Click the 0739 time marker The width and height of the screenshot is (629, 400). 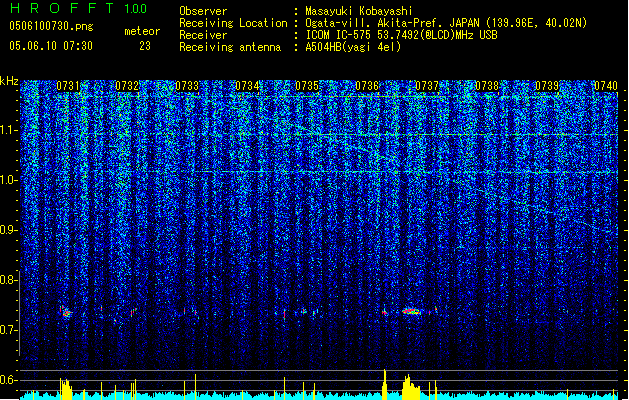[547, 86]
